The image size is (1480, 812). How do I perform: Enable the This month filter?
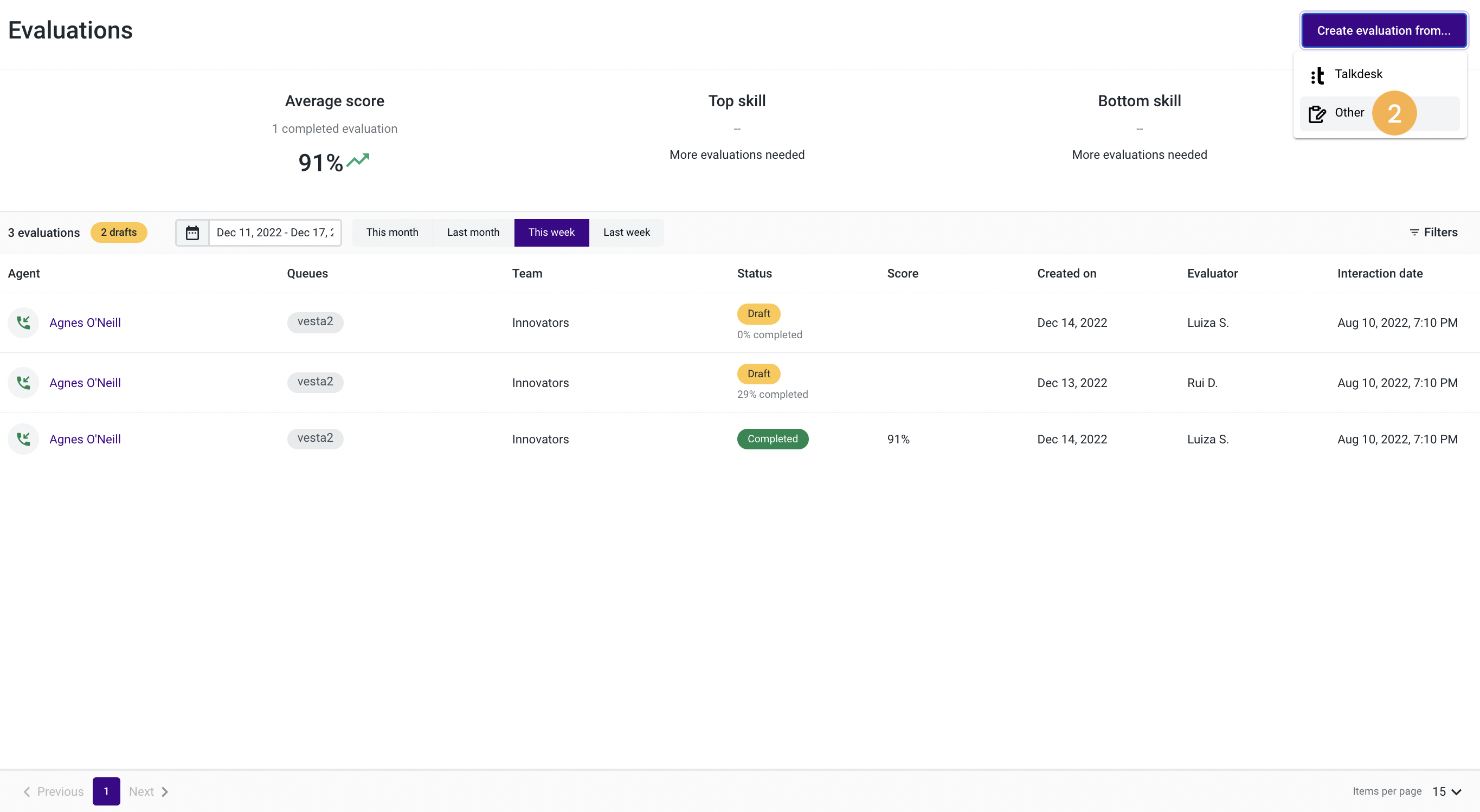[x=392, y=232]
